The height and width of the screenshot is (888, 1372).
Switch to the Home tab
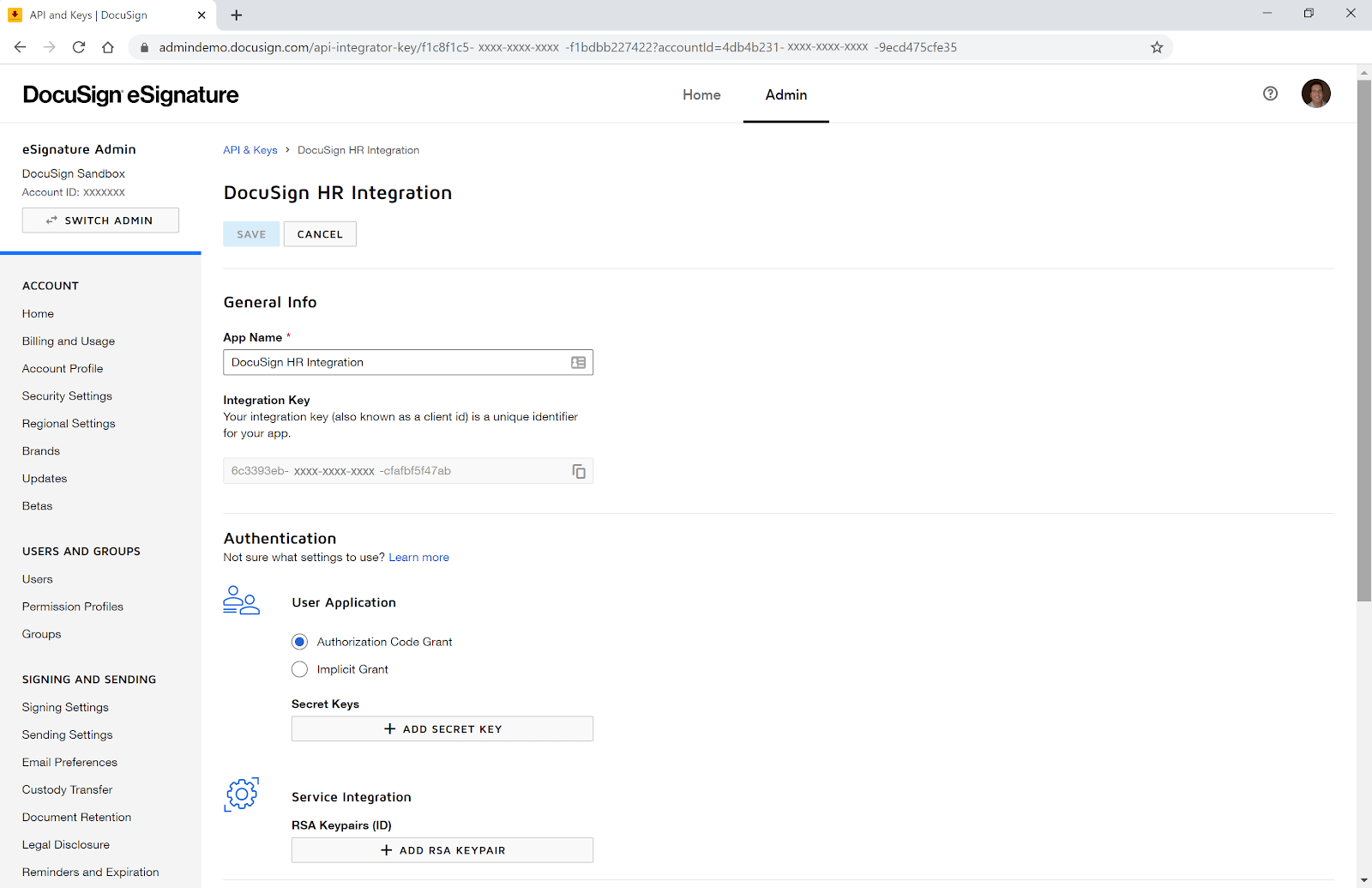click(701, 95)
